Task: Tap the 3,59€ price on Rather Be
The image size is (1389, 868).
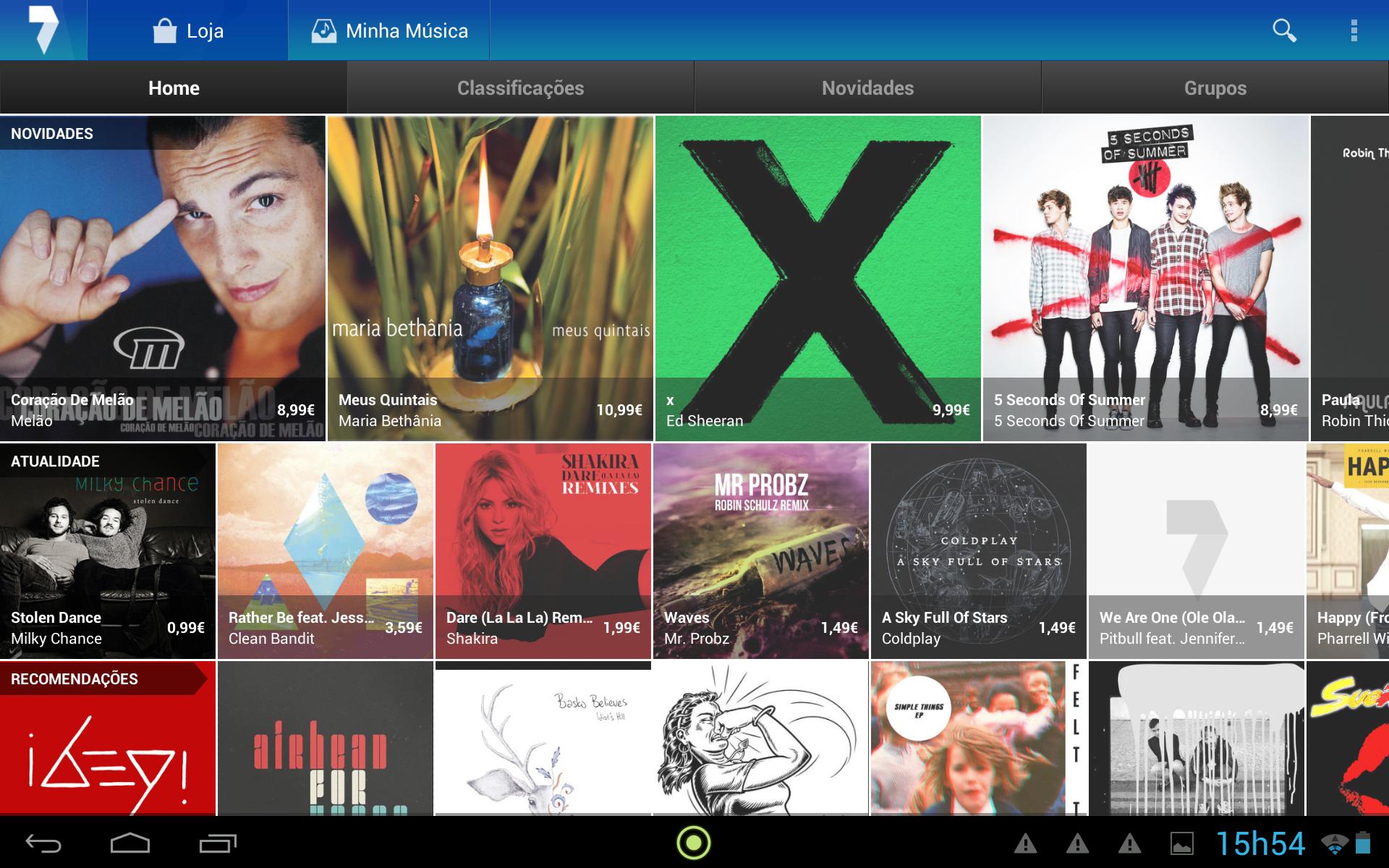Action: 404,628
